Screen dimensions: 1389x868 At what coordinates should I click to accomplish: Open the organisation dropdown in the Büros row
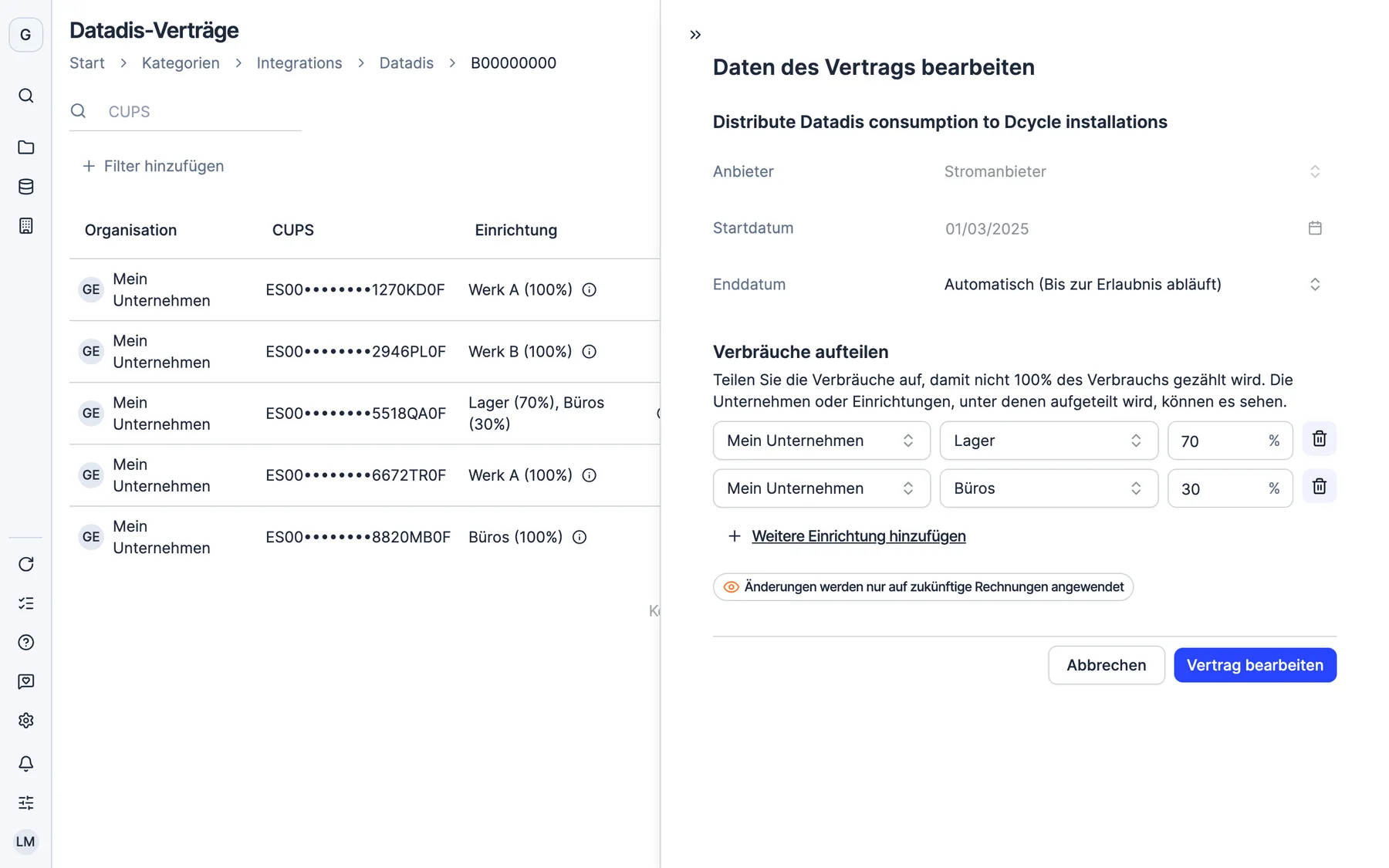(821, 488)
